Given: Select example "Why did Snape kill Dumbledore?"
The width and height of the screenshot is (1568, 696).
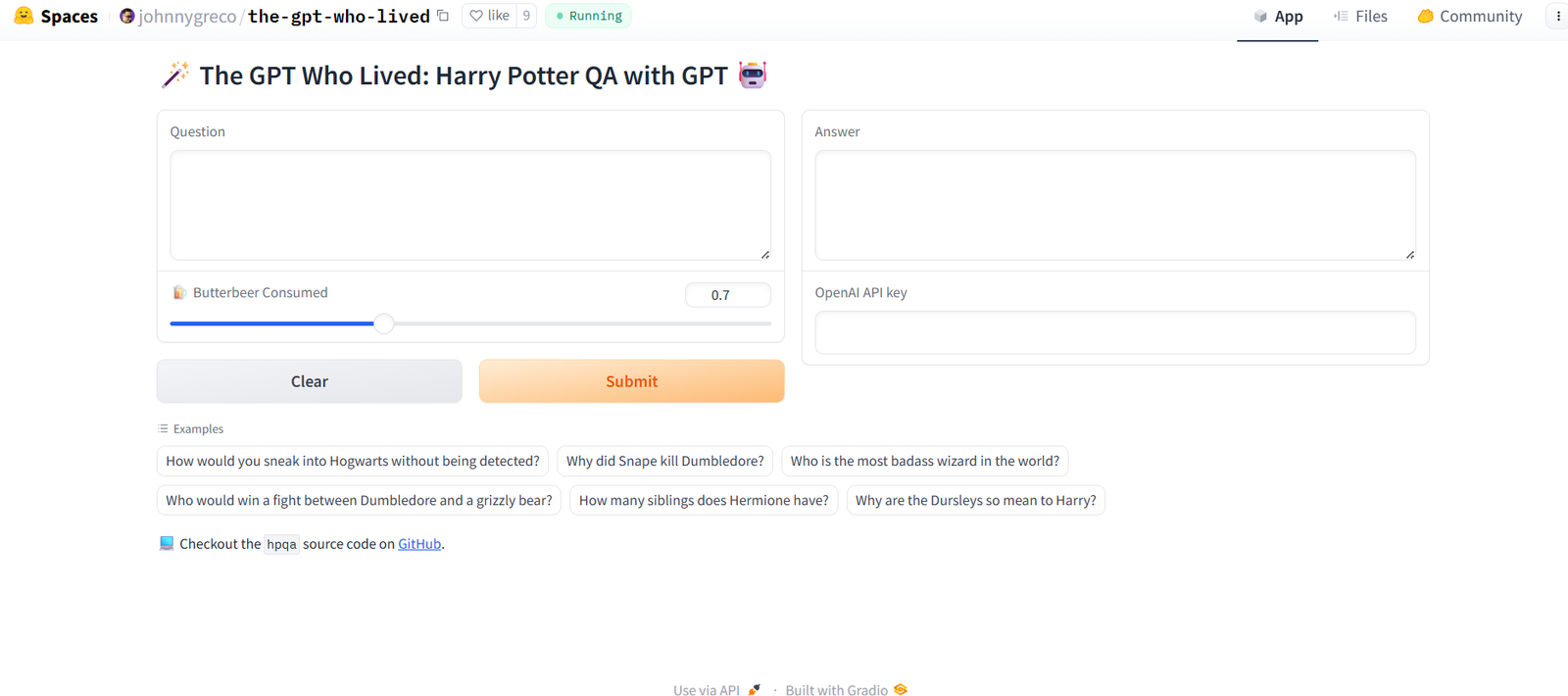Looking at the screenshot, I should click(664, 461).
